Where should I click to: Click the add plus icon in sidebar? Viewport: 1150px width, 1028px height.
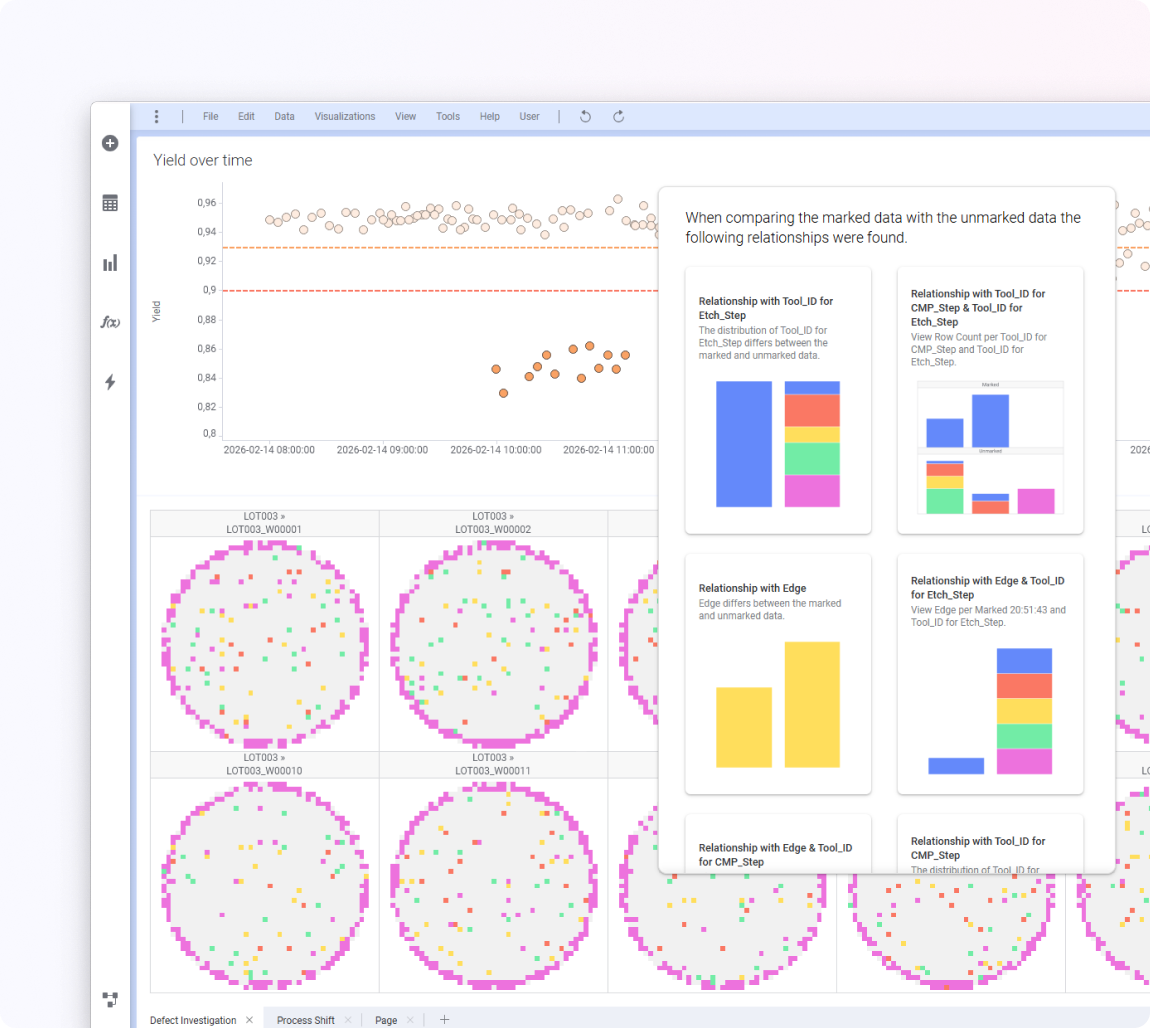point(110,143)
